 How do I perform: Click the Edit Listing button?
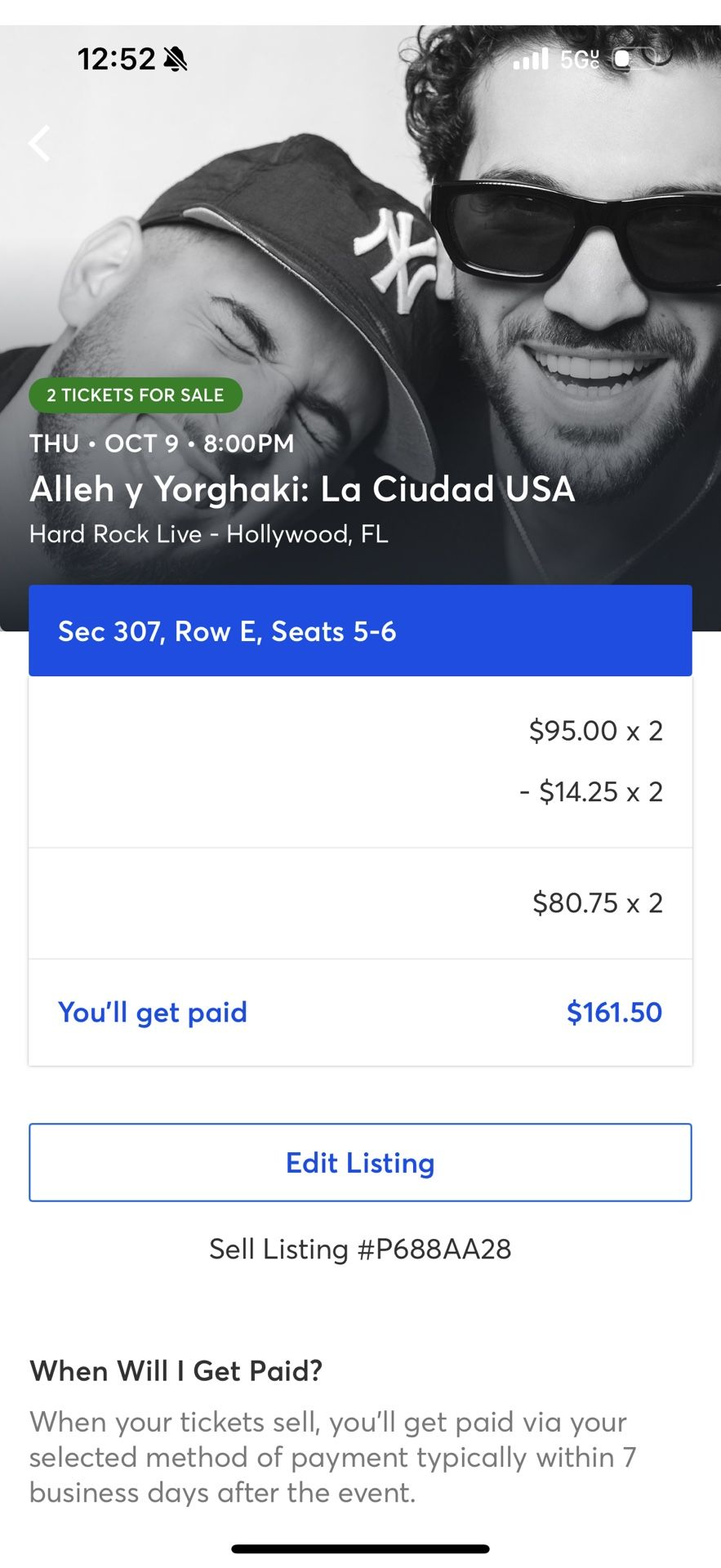coord(360,1162)
